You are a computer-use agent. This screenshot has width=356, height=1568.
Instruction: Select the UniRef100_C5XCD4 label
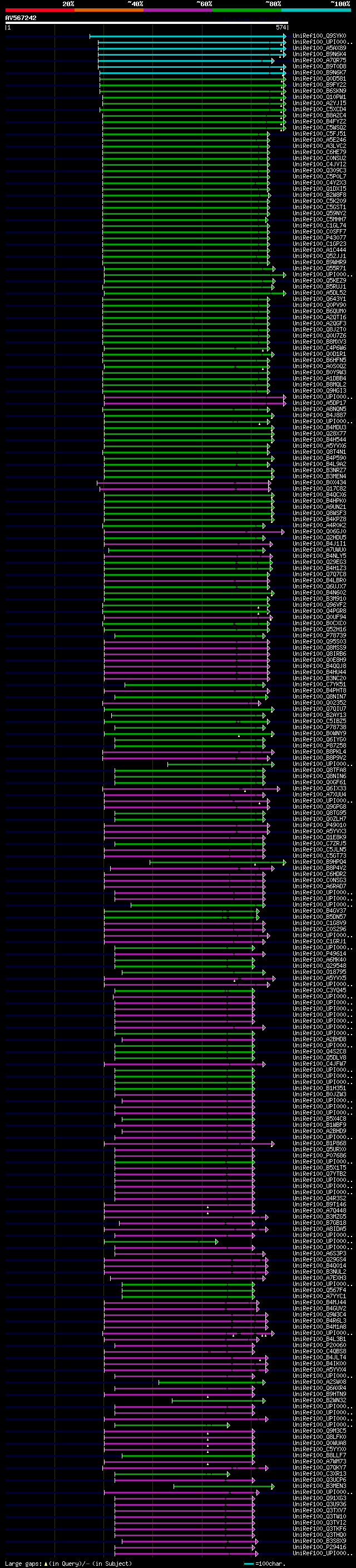click(319, 109)
